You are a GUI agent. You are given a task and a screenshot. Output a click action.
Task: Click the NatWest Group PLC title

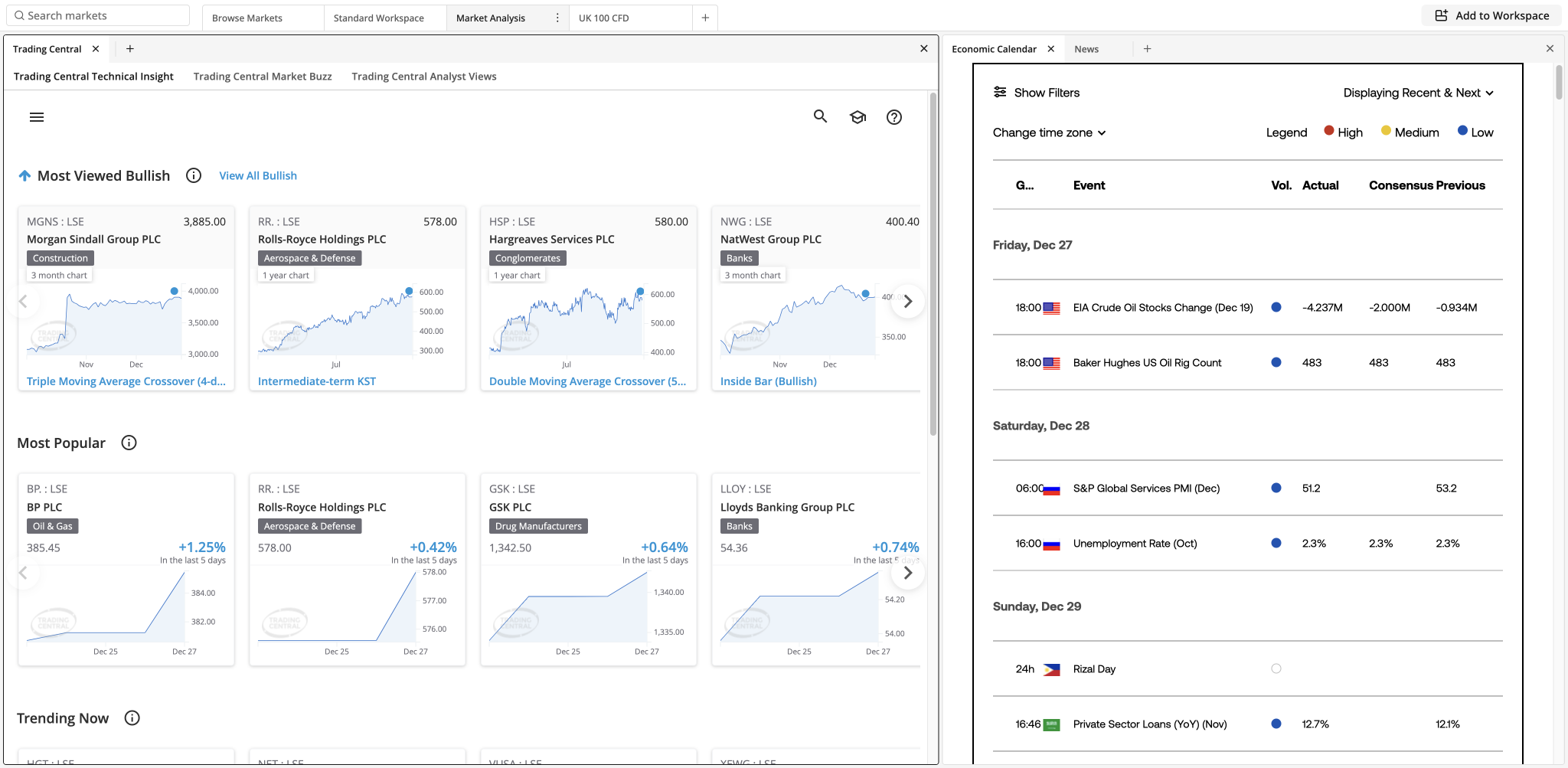coord(771,239)
